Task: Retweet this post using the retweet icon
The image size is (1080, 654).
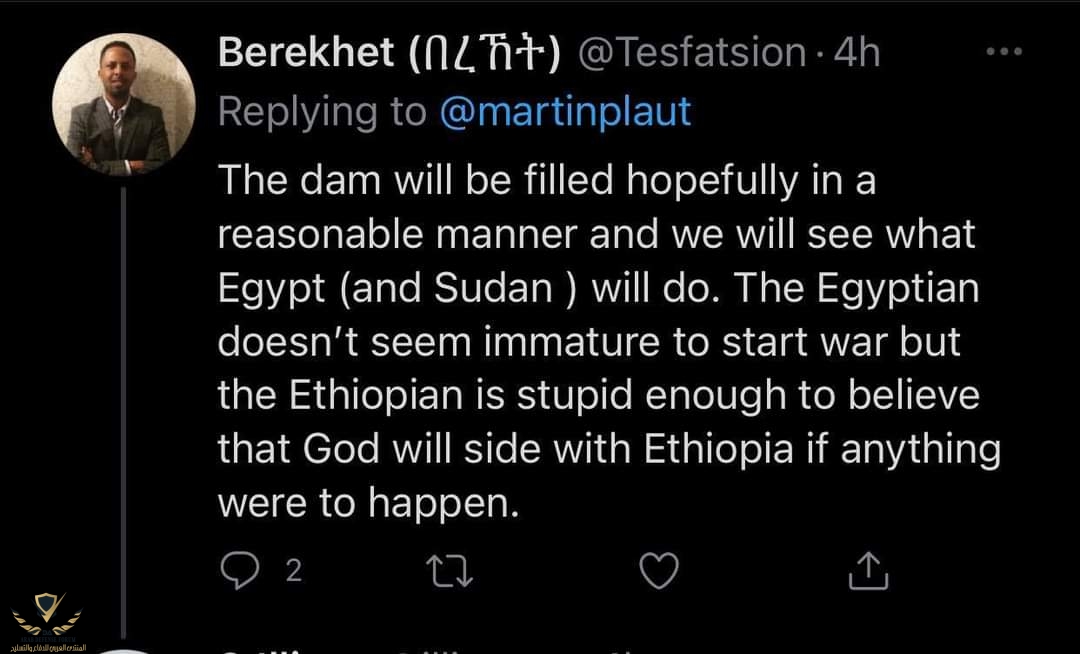Action: click(x=449, y=571)
